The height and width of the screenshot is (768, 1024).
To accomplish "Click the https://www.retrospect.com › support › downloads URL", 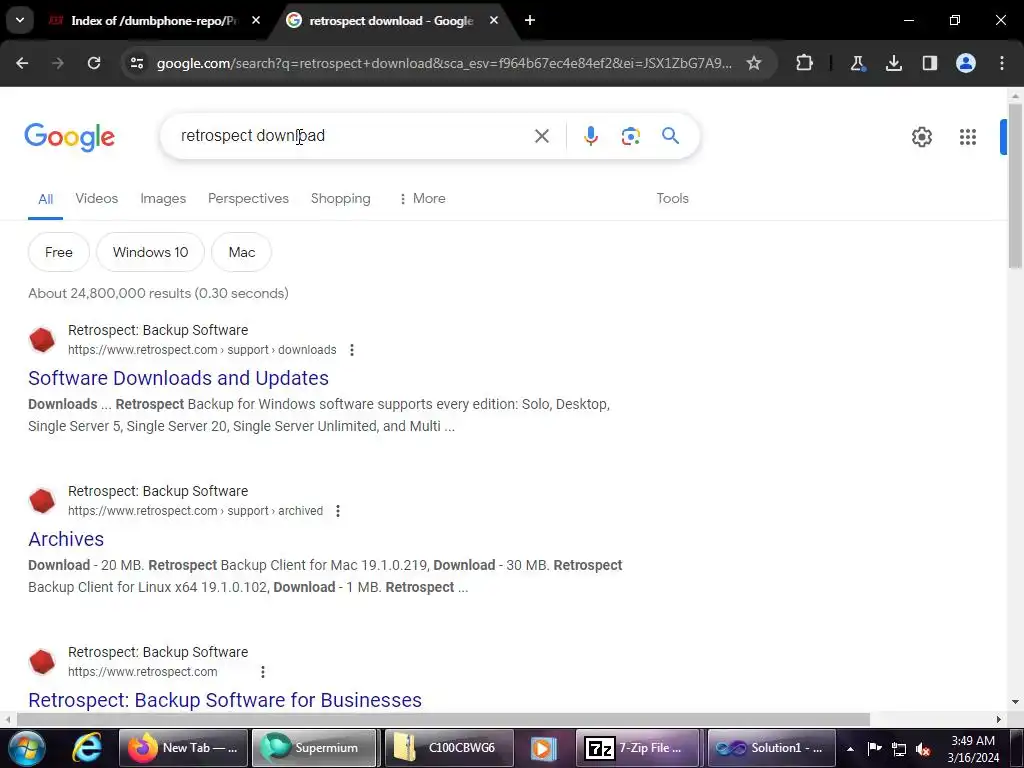I will pos(202,350).
